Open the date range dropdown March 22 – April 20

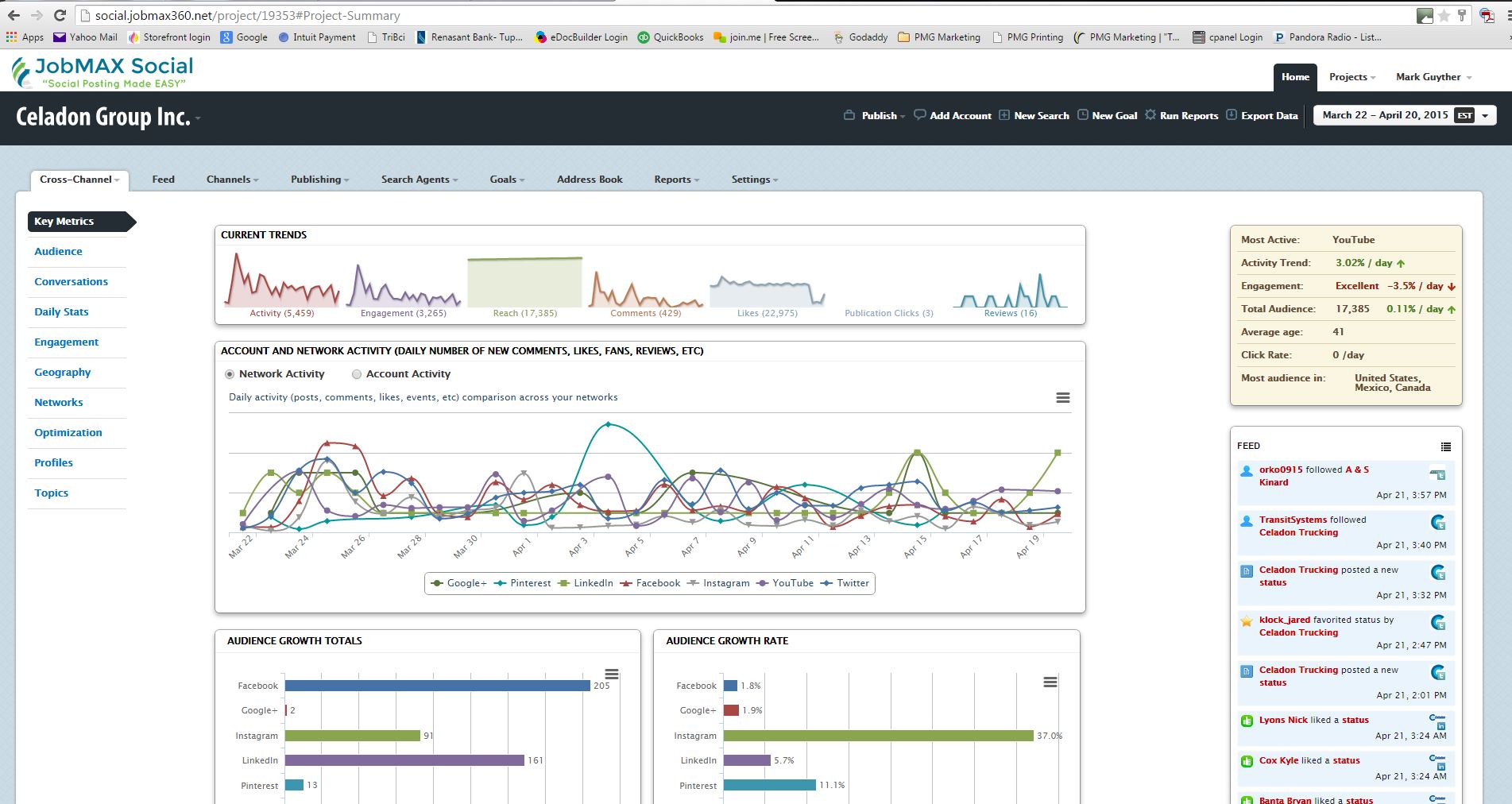pyautogui.click(x=1405, y=115)
